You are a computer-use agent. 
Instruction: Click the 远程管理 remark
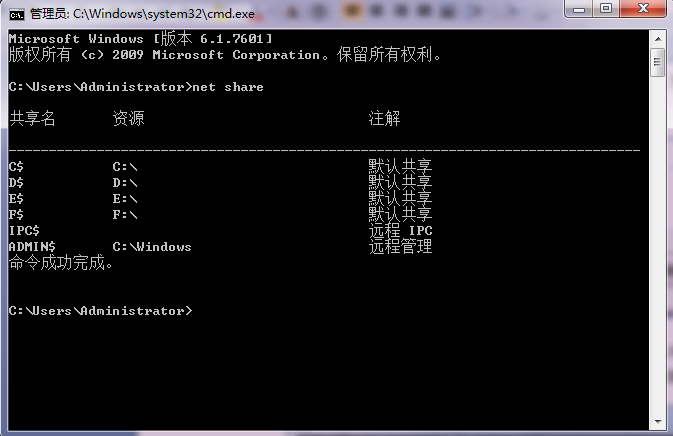(x=400, y=246)
